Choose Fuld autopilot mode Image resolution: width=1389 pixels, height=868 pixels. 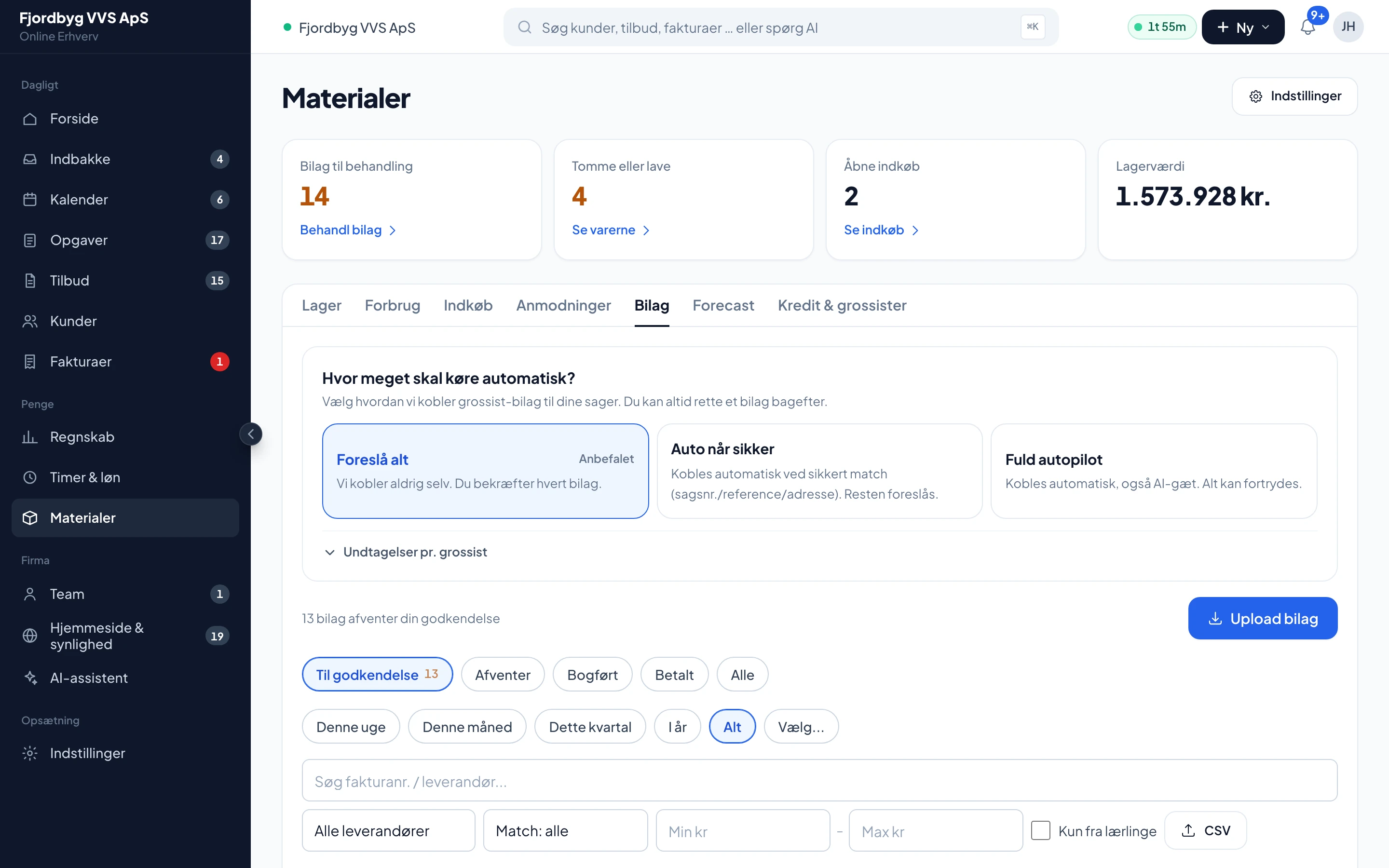point(1154,471)
